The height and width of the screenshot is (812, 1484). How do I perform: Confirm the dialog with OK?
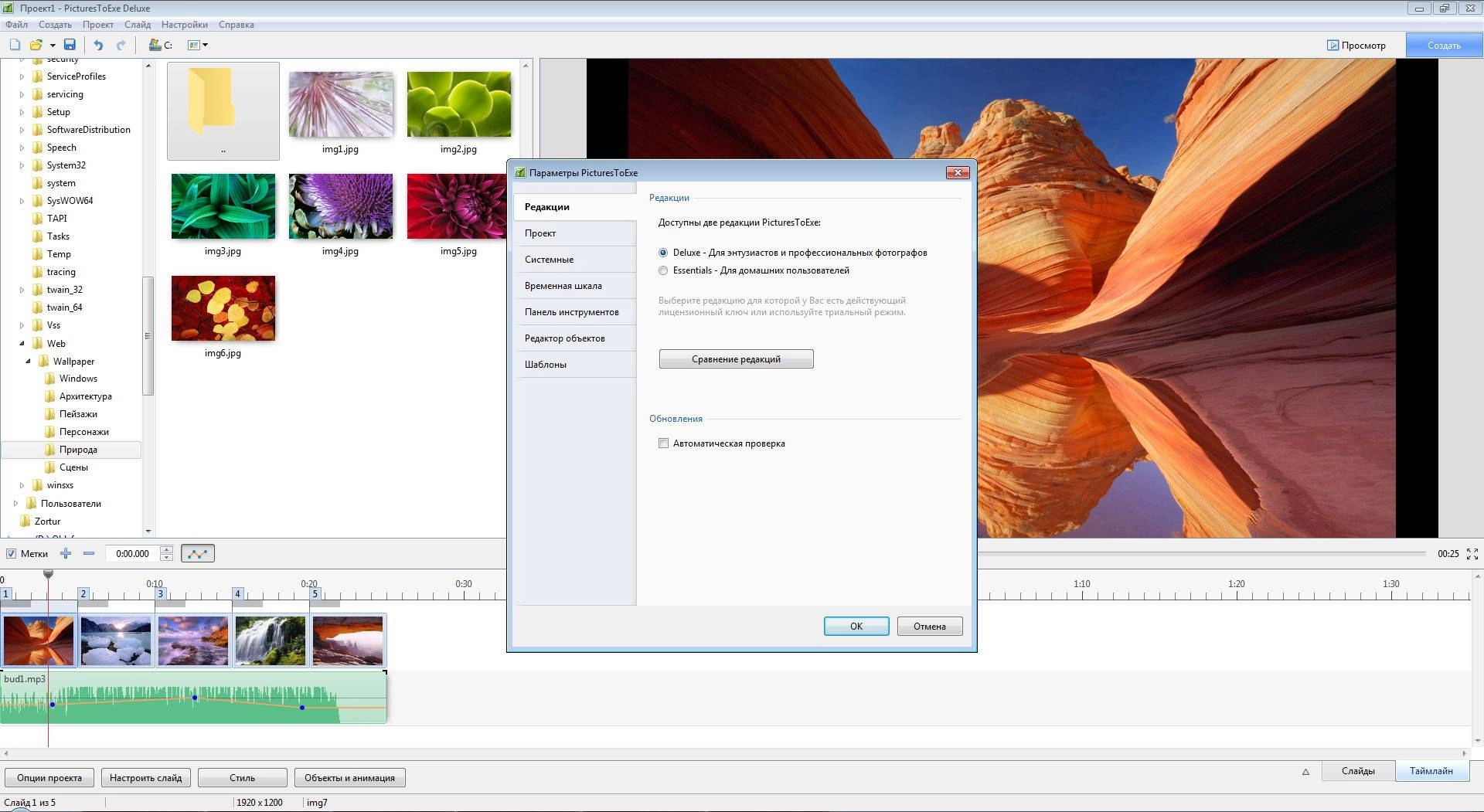[856, 627]
